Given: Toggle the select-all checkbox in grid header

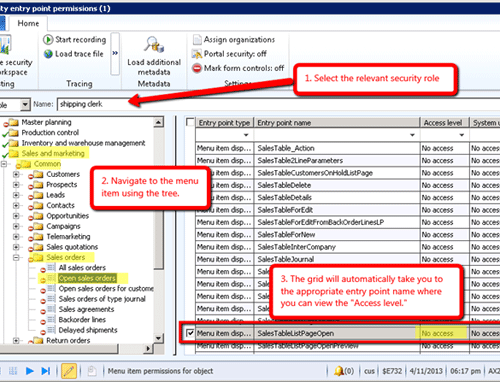Looking at the screenshot, I should click(x=190, y=122).
